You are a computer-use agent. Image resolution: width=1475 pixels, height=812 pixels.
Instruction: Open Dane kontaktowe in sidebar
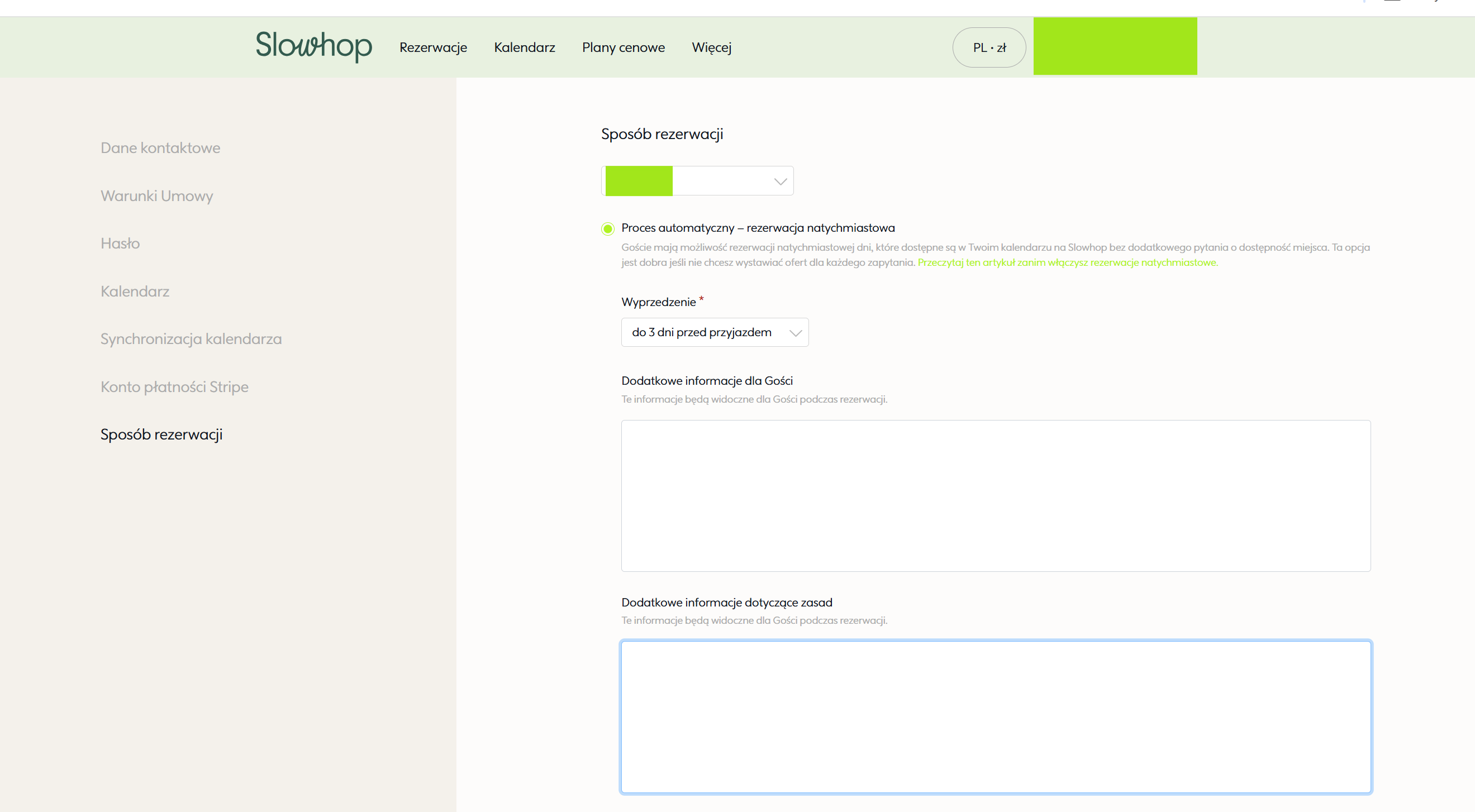(160, 147)
